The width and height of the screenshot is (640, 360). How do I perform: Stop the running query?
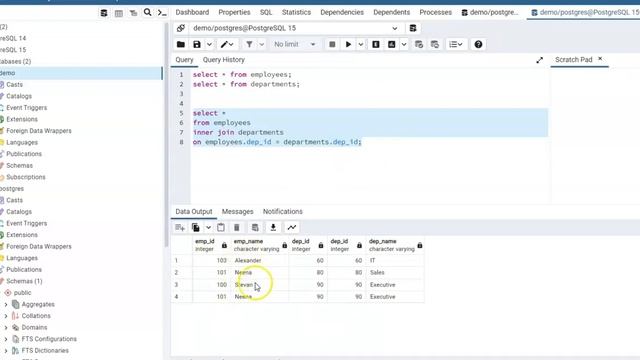332,44
